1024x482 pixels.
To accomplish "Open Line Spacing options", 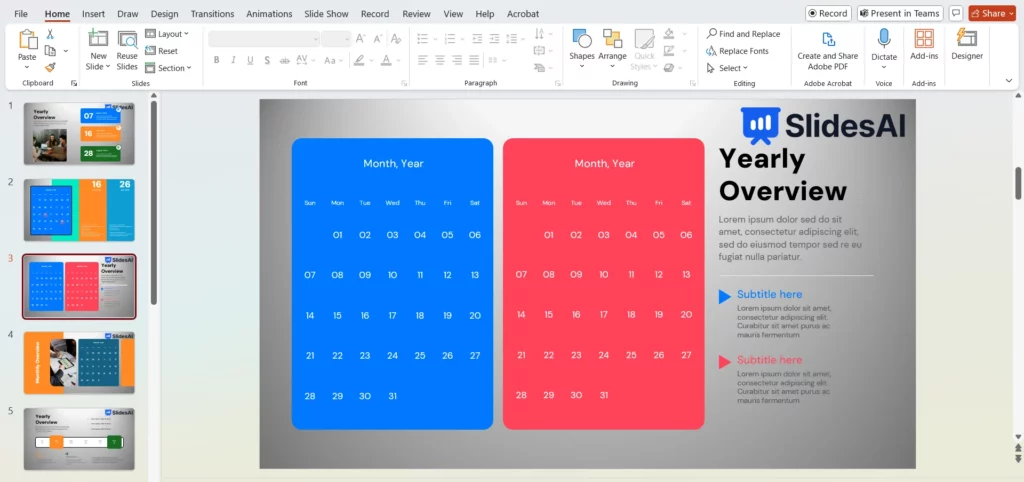I will pos(515,39).
